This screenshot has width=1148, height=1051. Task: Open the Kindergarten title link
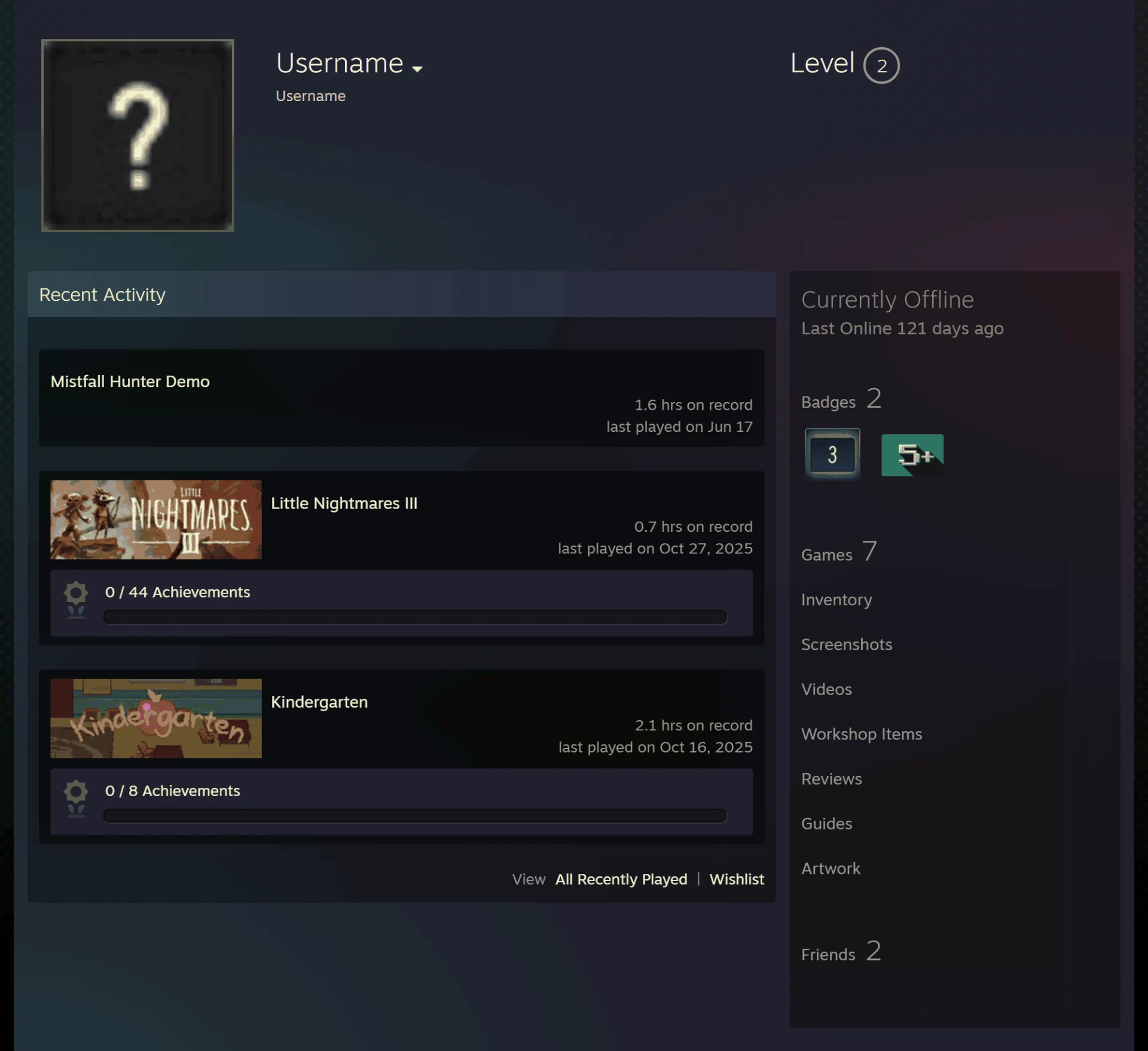[x=319, y=702]
